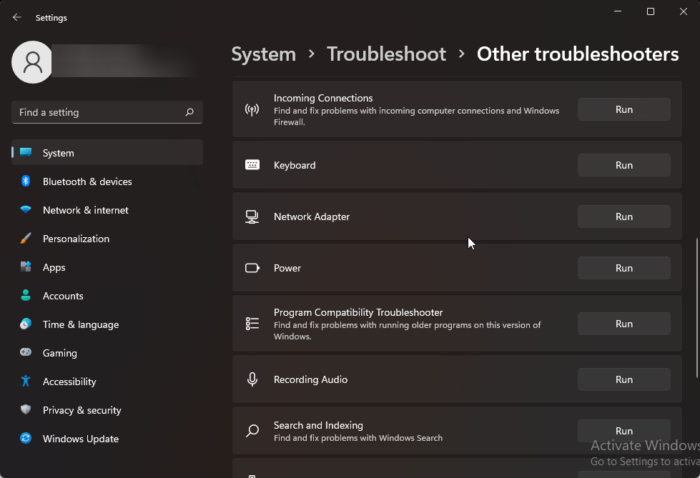
Task: Open Network & internet settings
Action: pos(85,210)
